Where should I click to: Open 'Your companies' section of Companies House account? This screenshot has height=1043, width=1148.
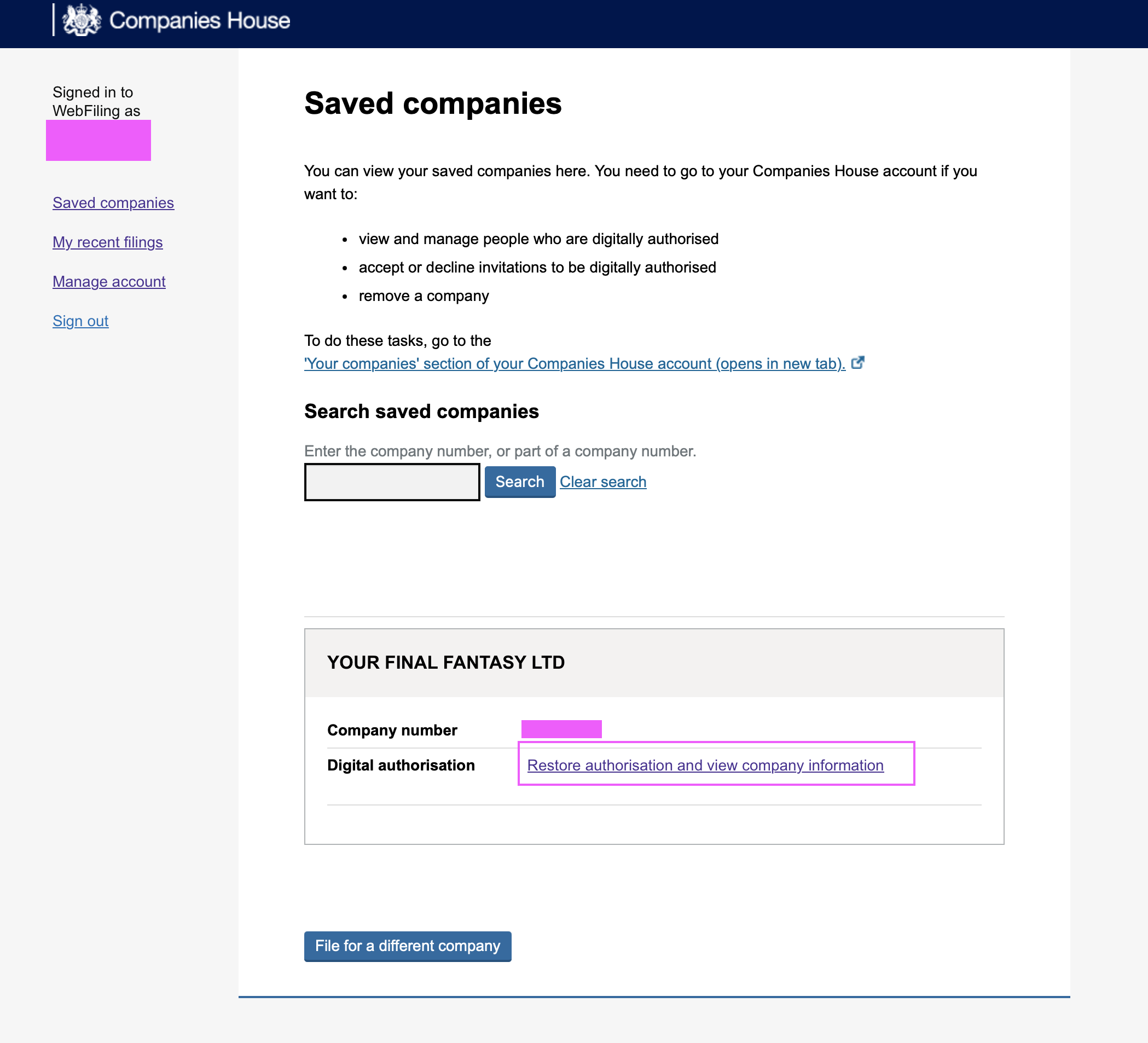[575, 363]
